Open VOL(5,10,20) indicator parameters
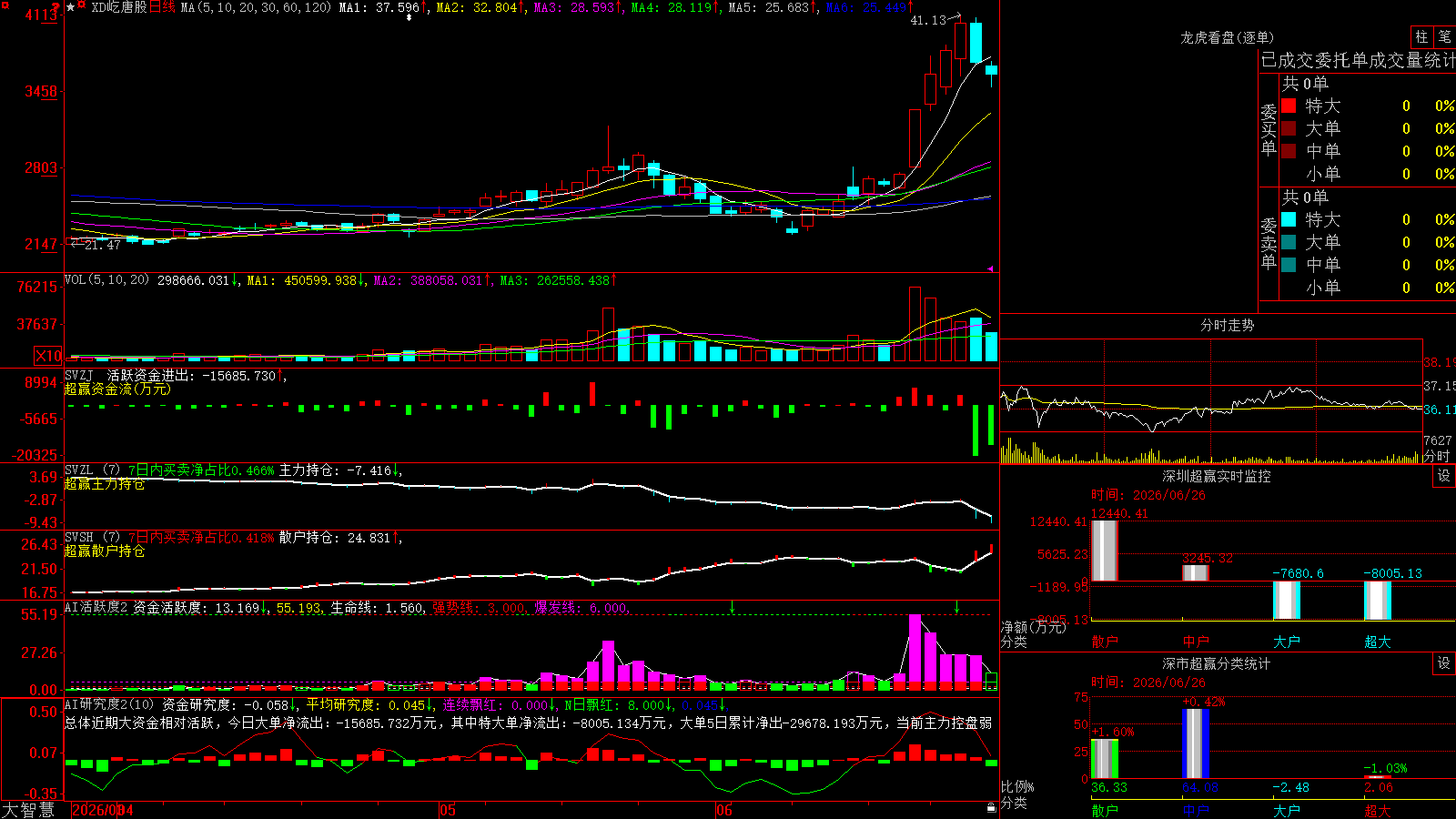1456x819 pixels. click(x=106, y=280)
